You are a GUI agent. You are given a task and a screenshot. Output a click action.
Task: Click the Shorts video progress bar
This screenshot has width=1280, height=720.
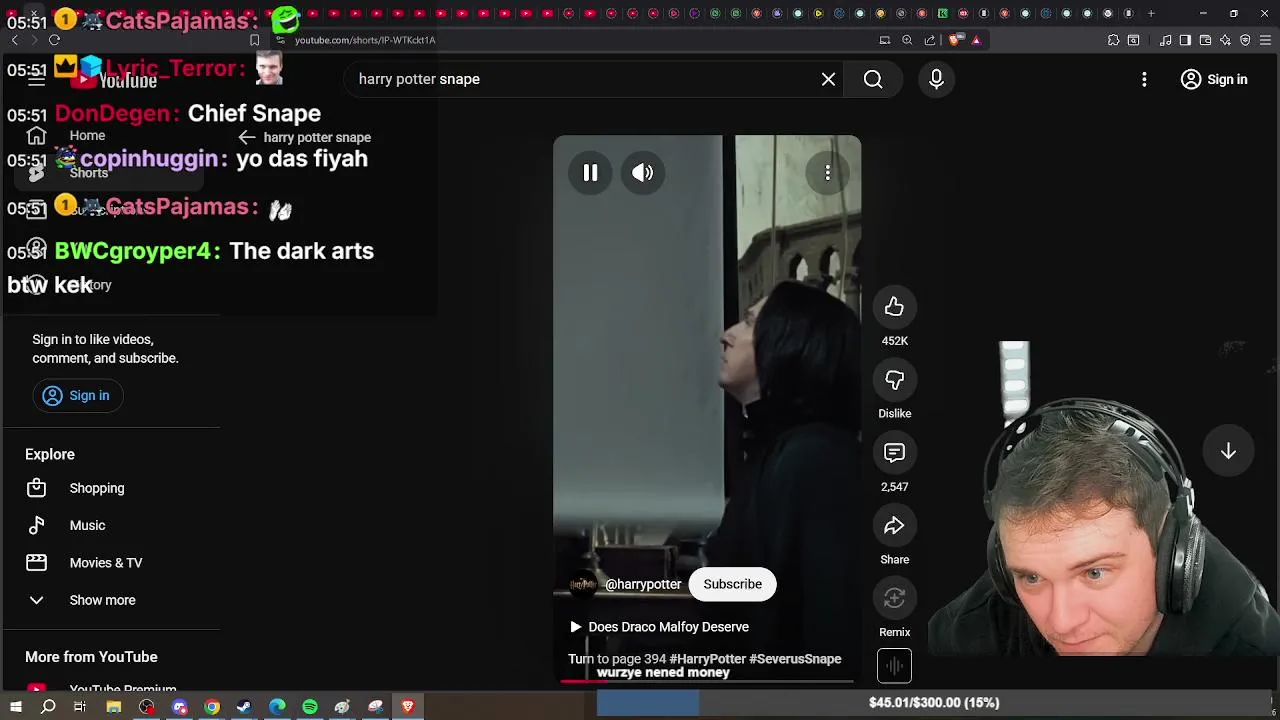(706, 681)
